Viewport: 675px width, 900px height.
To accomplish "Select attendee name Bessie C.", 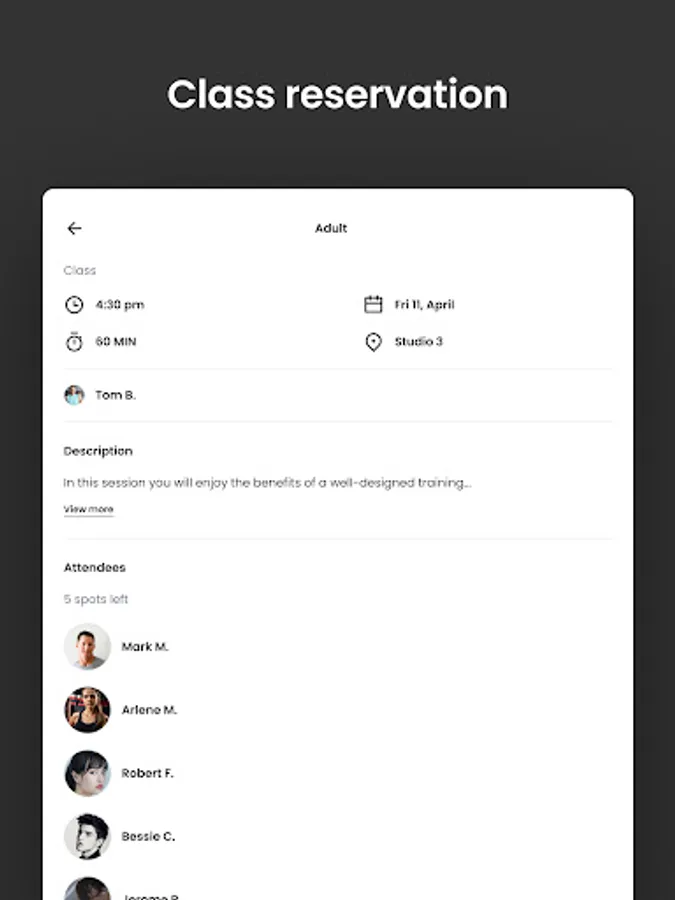I will coord(148,836).
